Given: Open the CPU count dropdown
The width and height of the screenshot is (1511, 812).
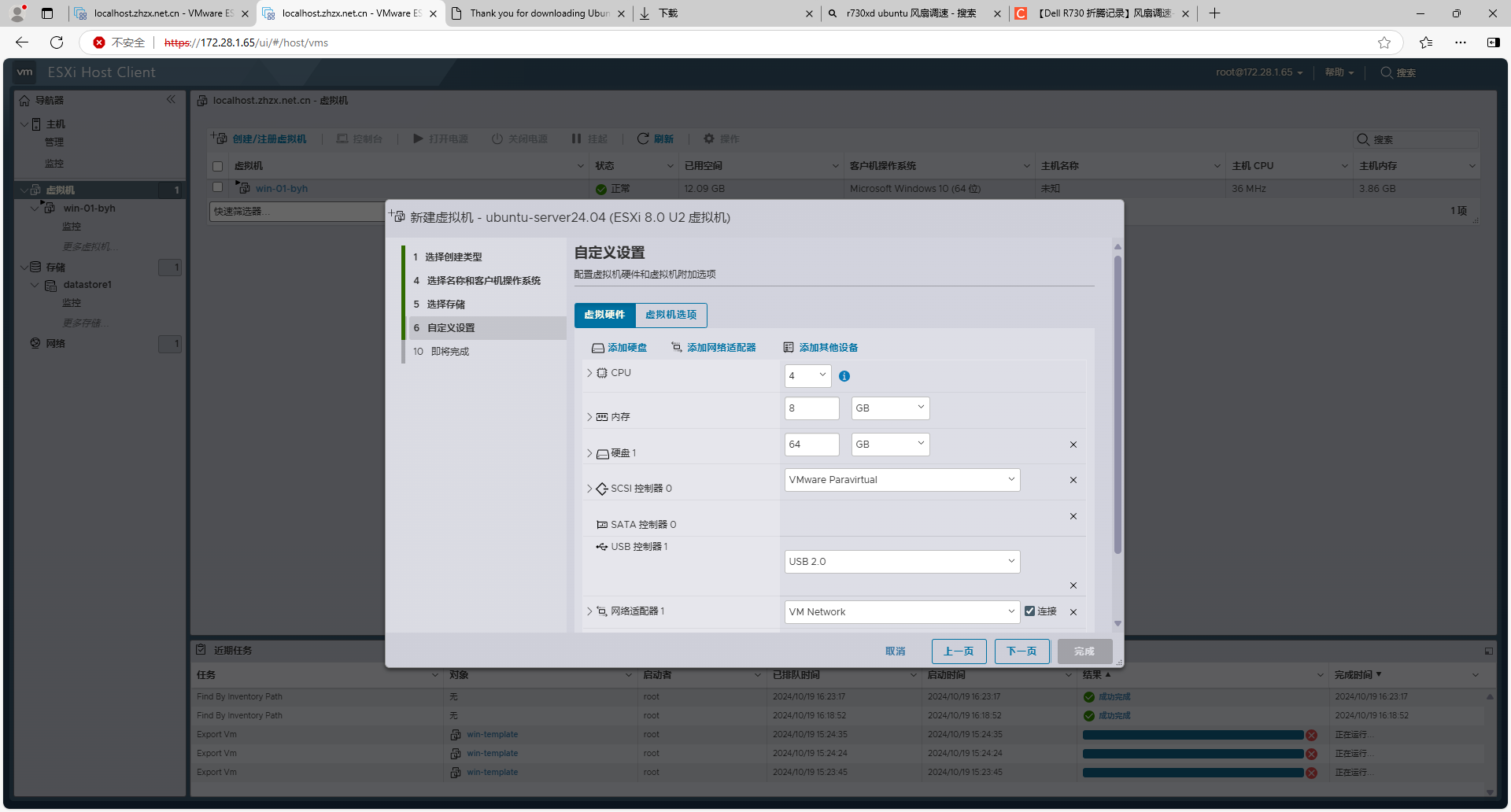Looking at the screenshot, I should coord(807,376).
